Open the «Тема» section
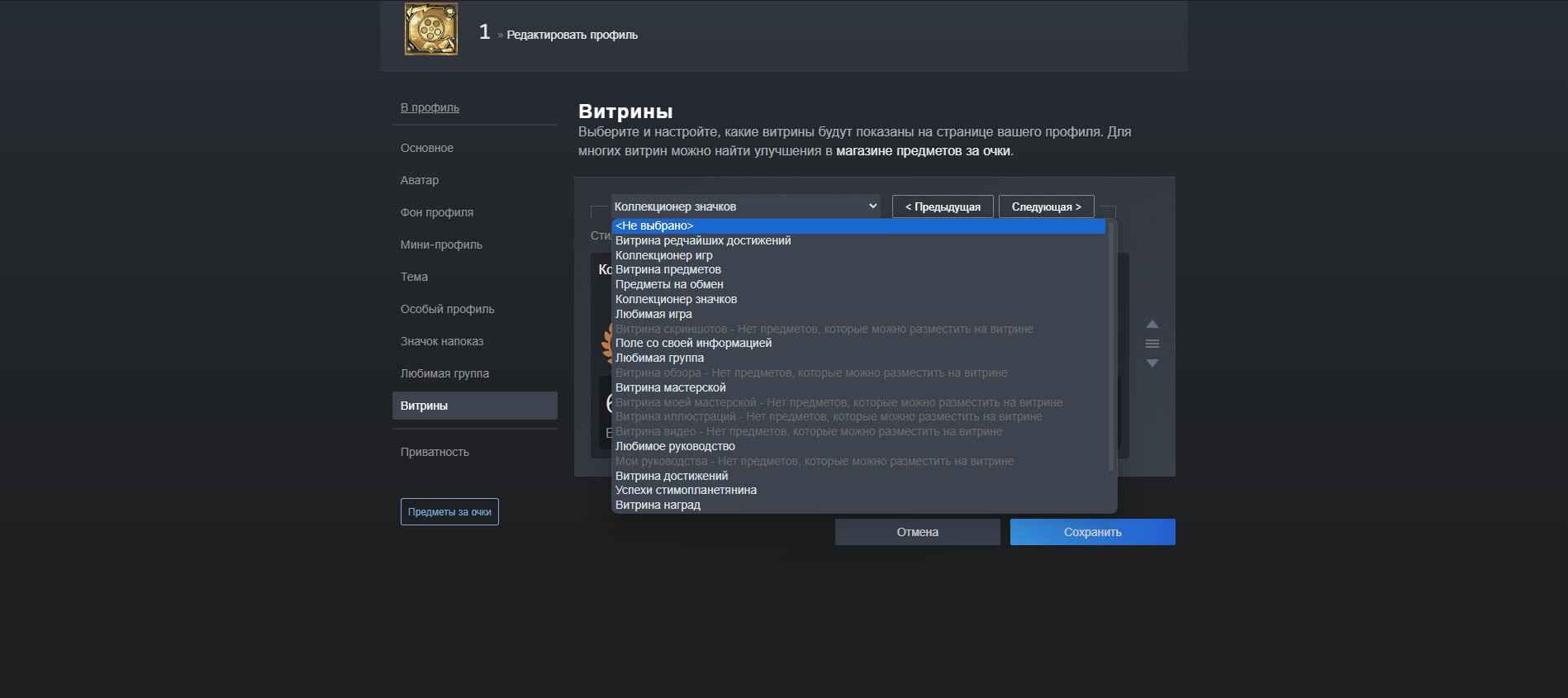The image size is (1568, 698). click(475, 277)
